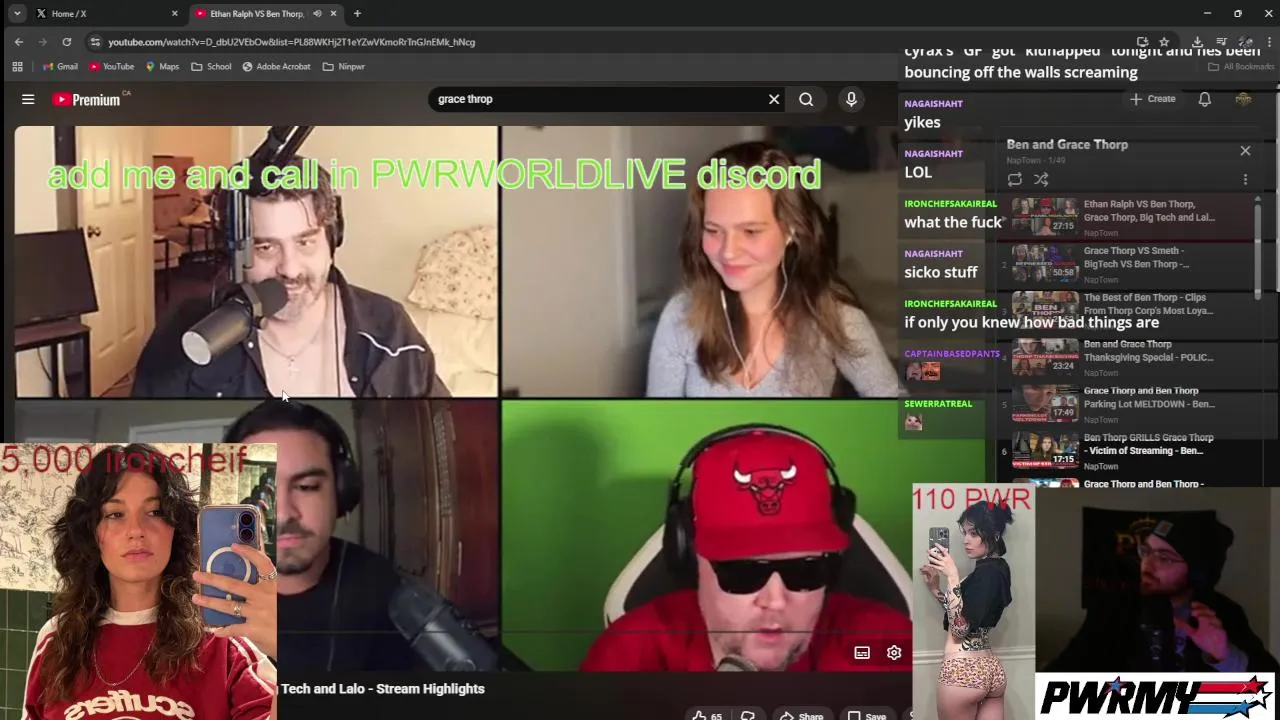Click the 'Ben and Grace Thorp' playlist title
The image size is (1280, 720).
pyautogui.click(x=1067, y=145)
